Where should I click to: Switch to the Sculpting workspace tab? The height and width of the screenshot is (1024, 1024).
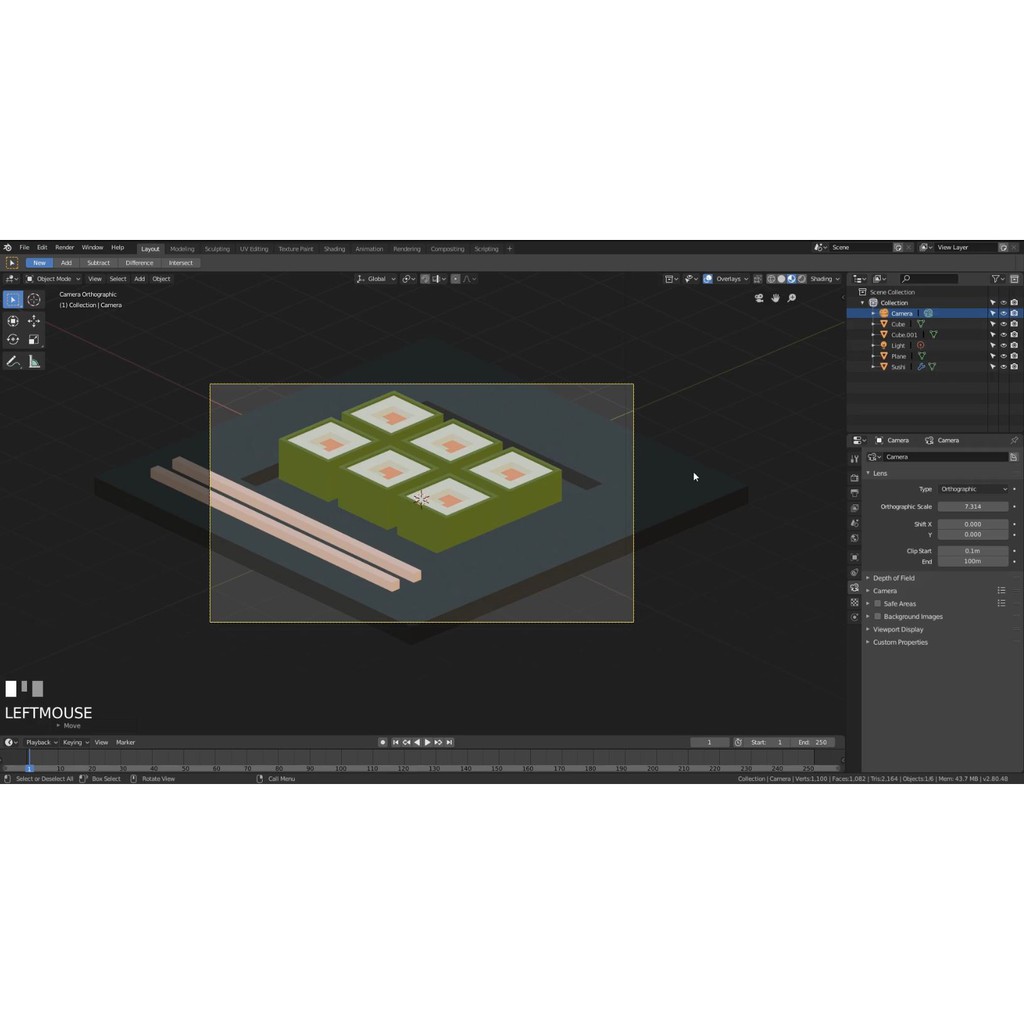pyautogui.click(x=217, y=249)
